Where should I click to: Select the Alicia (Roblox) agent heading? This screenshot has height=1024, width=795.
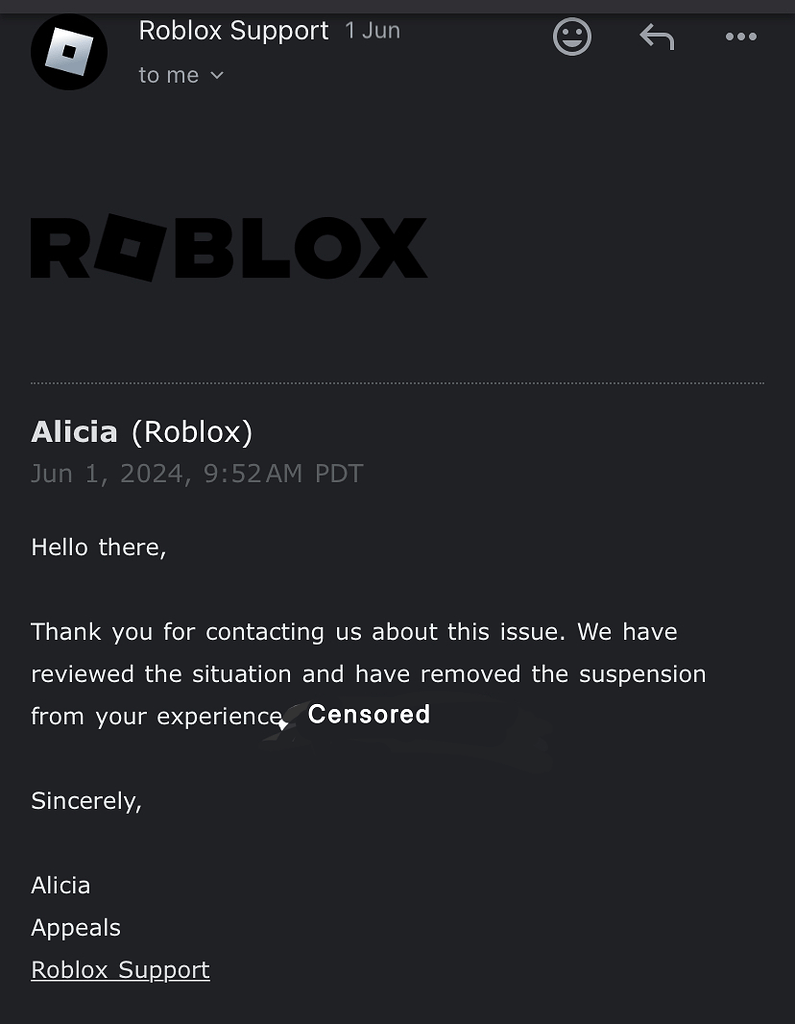coord(142,432)
